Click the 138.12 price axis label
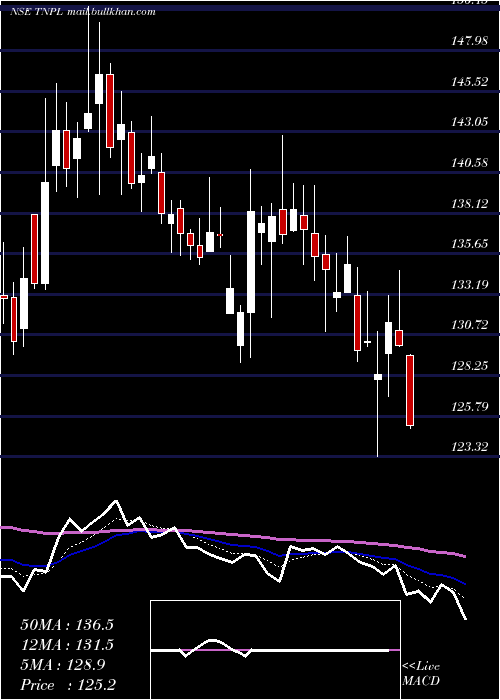 [469, 204]
